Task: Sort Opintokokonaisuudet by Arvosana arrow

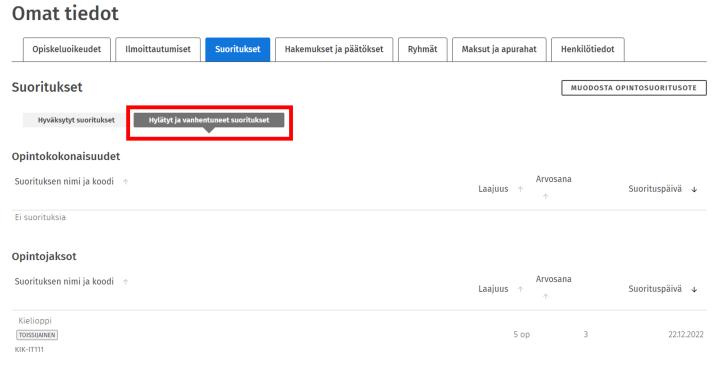Action: click(546, 196)
